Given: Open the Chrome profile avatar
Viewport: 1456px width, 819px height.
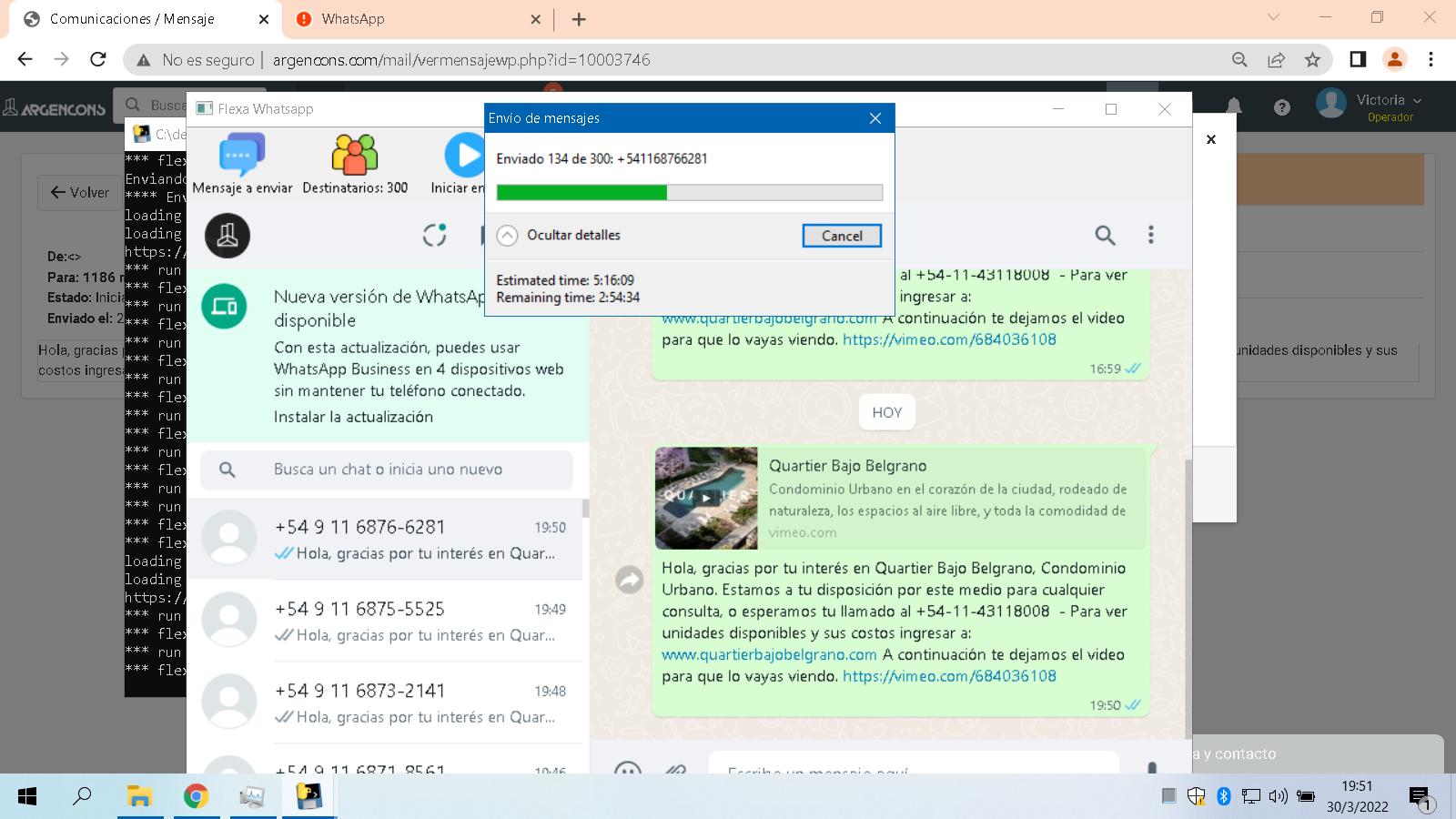Looking at the screenshot, I should [1394, 60].
